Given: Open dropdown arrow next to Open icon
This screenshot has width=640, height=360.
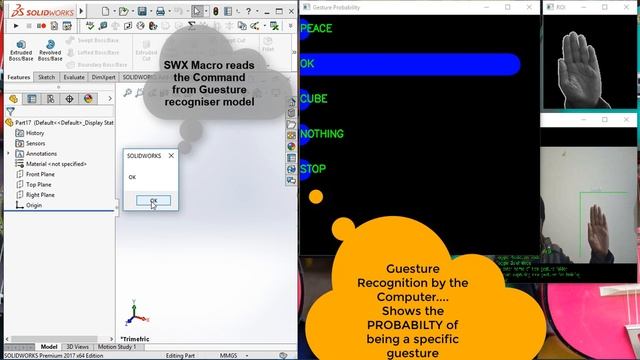Looking at the screenshot, I should [x=132, y=11].
